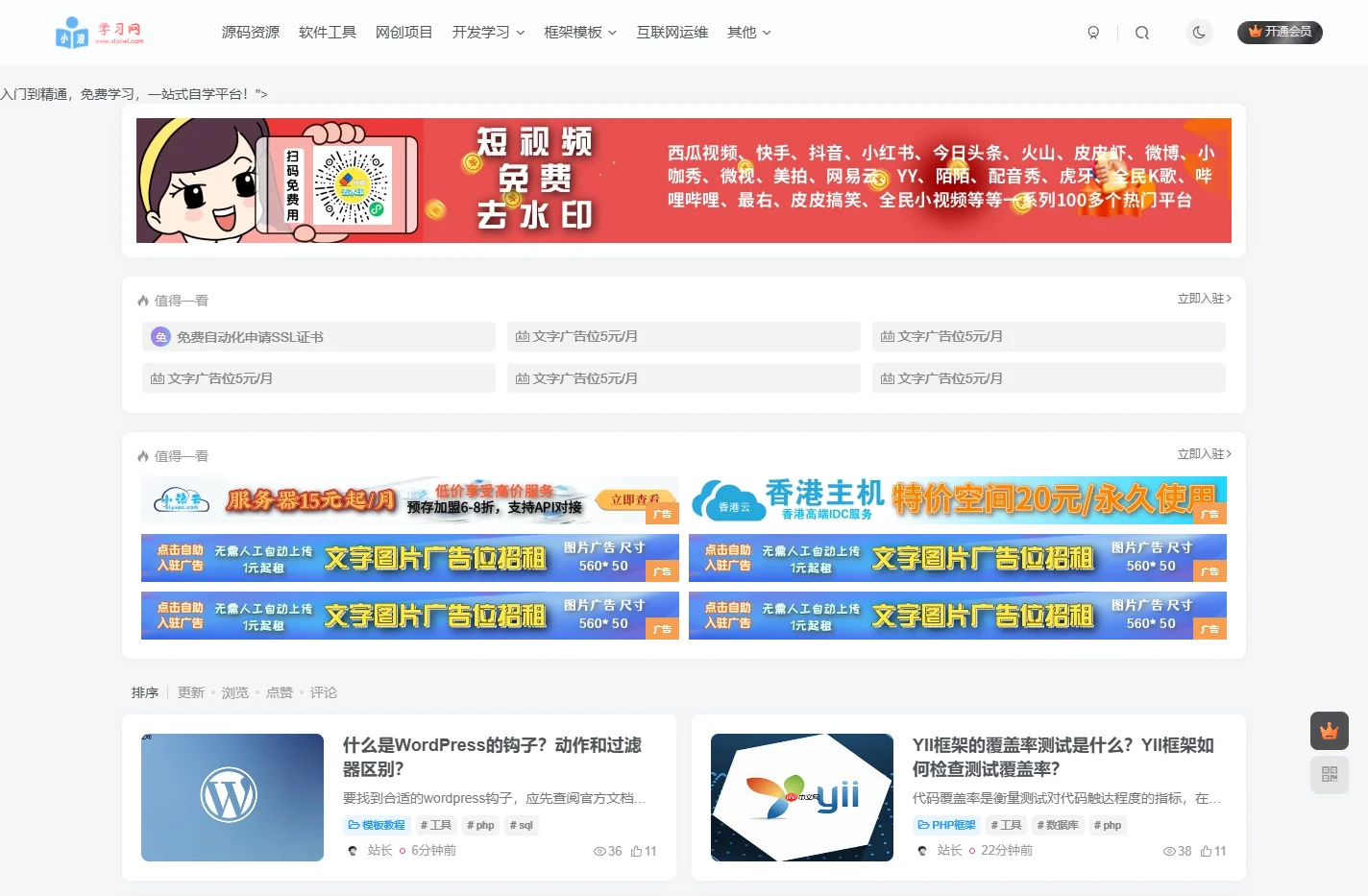Screen dimensions: 1368x896
Task: Click 立即入驻 link in text ads section
Action: (x=1205, y=299)
